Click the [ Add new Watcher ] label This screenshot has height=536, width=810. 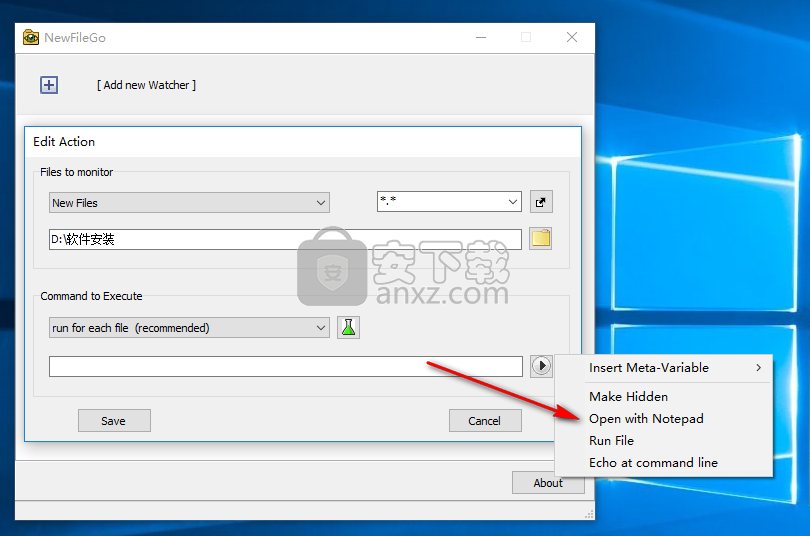point(146,85)
